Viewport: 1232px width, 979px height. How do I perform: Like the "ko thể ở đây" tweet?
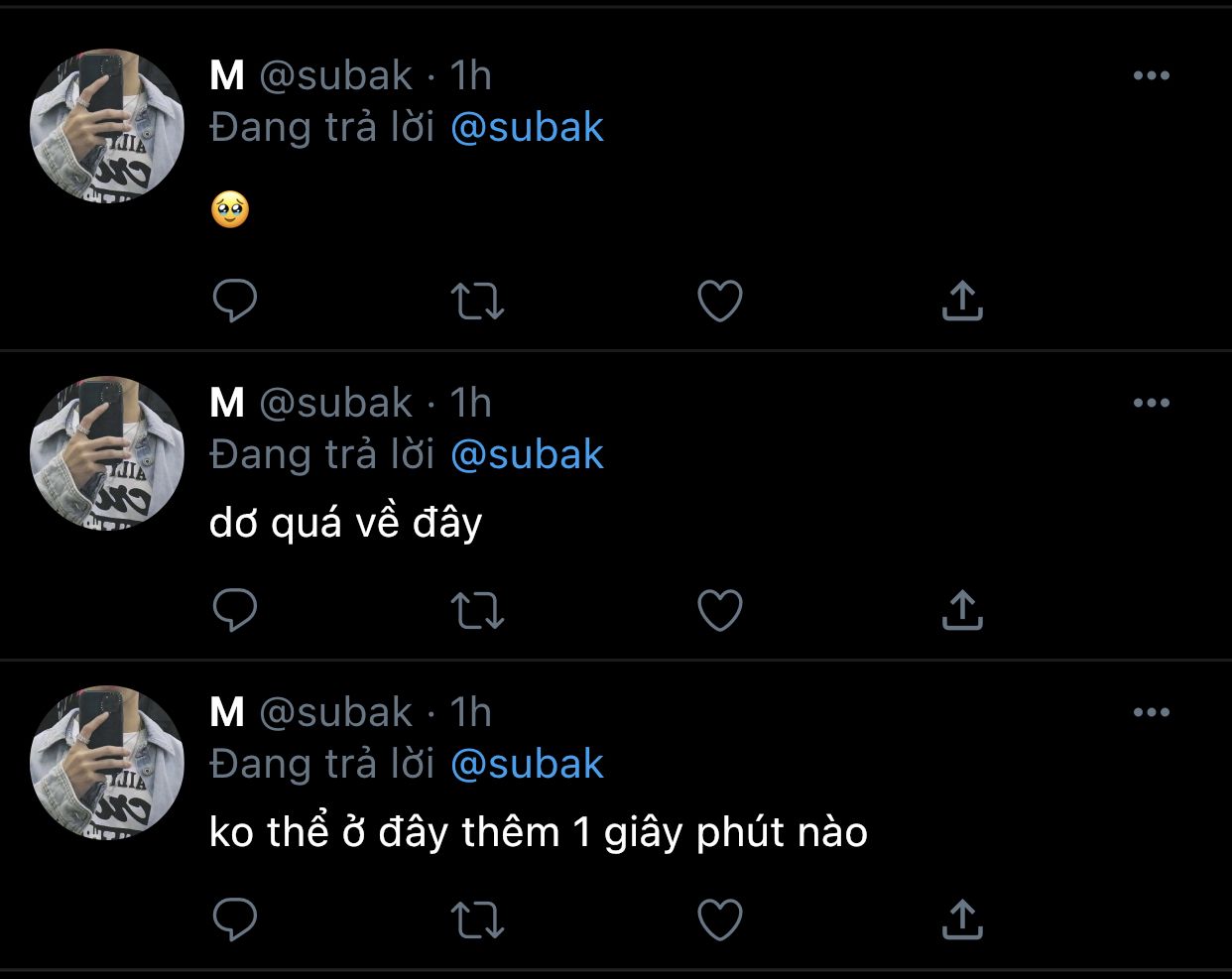pyautogui.click(x=720, y=919)
